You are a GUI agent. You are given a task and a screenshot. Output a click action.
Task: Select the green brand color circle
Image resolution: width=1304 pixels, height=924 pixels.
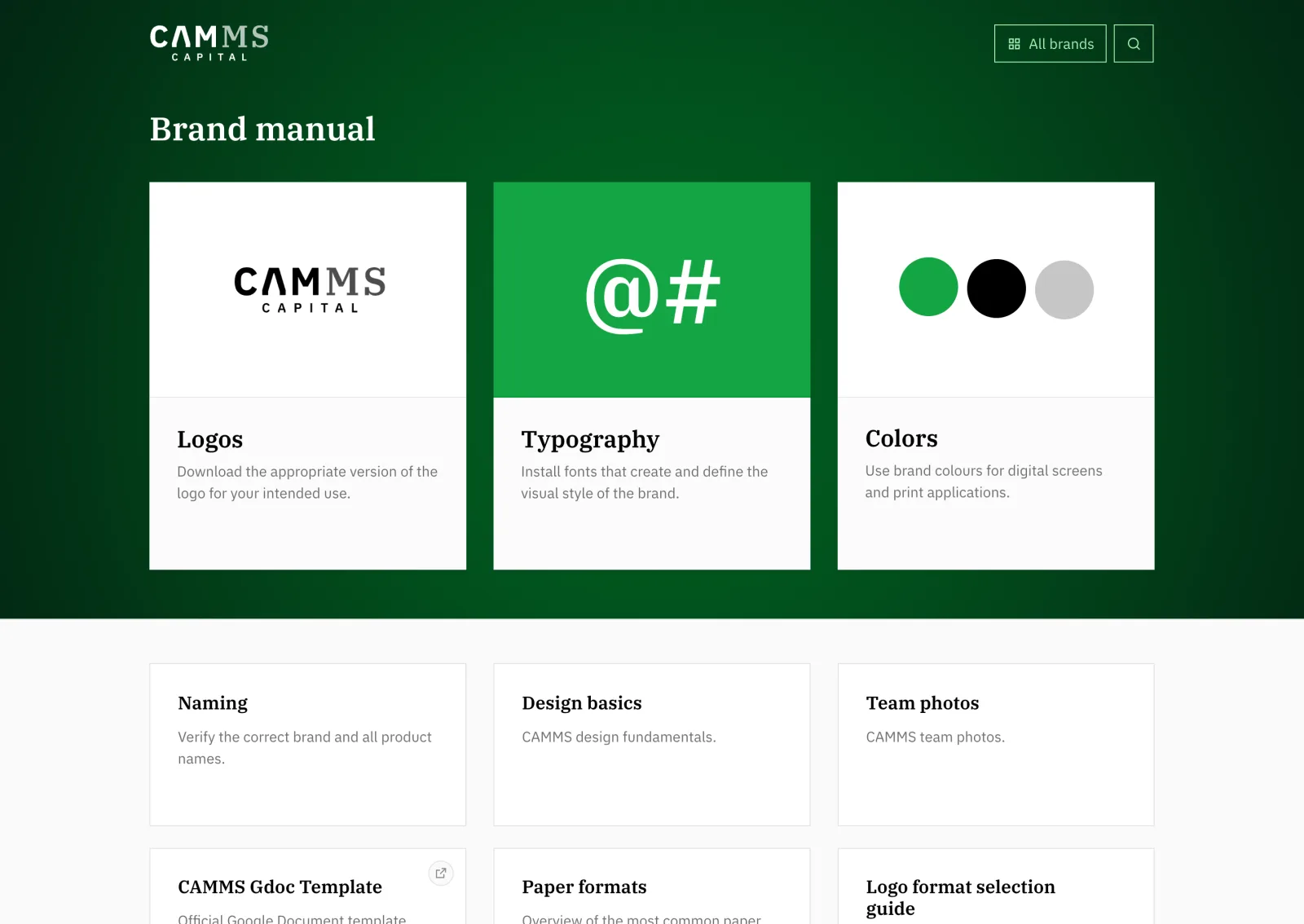pyautogui.click(x=928, y=287)
